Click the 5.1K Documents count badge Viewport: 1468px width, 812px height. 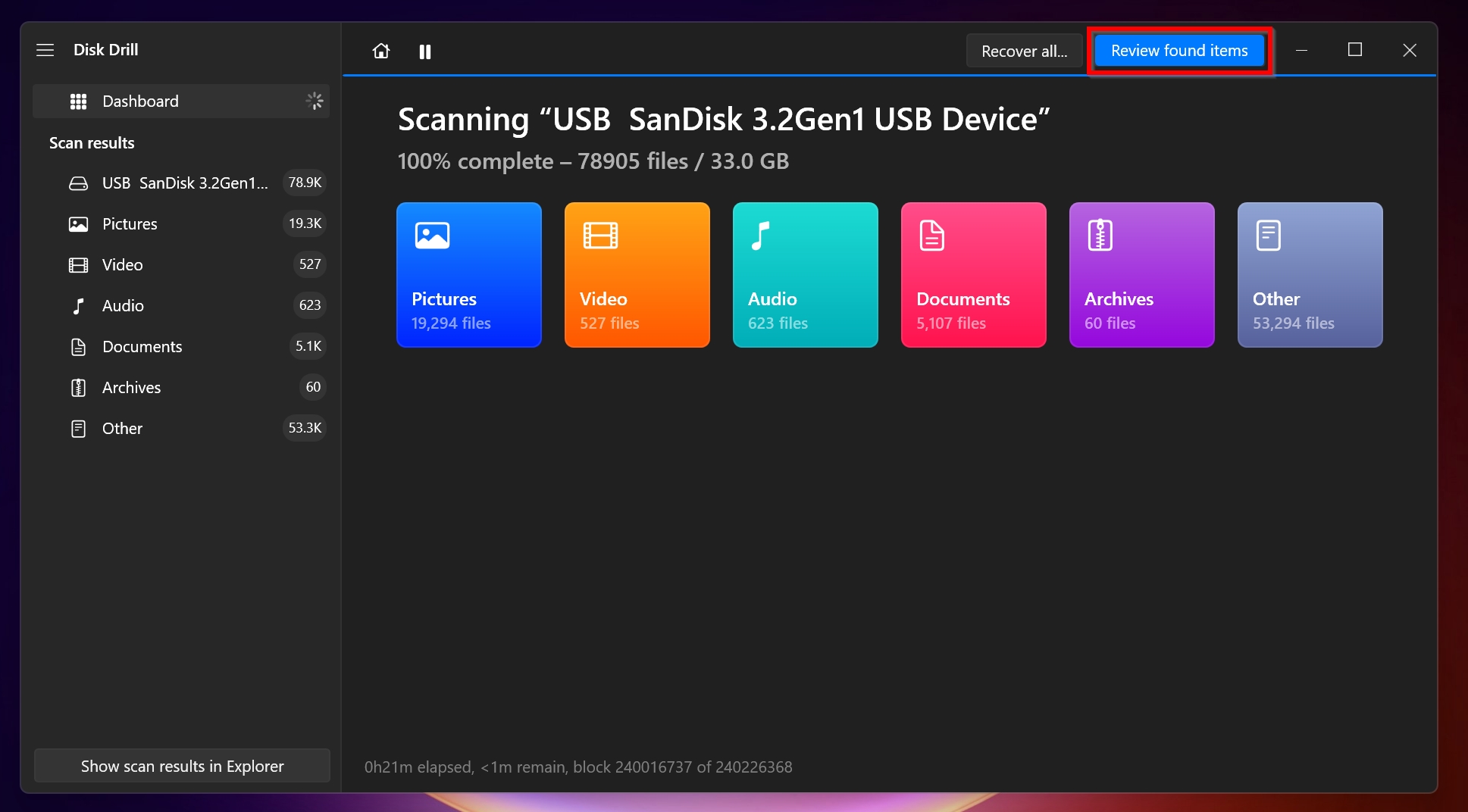point(308,346)
